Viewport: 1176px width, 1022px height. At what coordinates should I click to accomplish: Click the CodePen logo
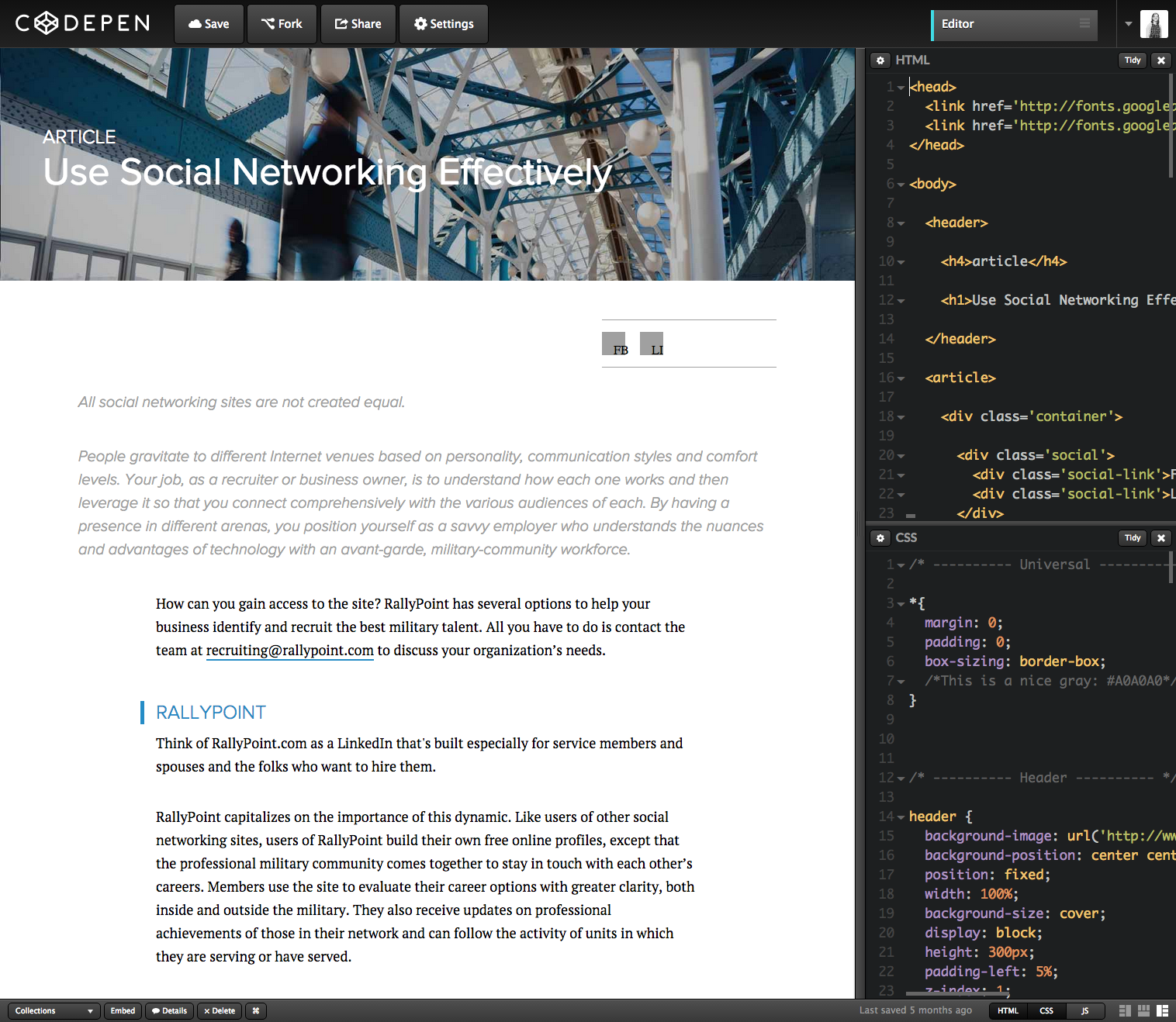82,23
